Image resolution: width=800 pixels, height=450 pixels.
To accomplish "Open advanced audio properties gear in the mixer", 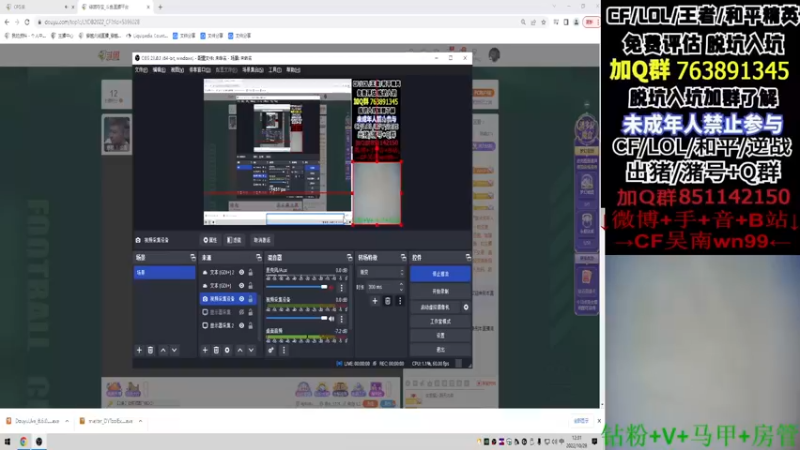I will [271, 351].
